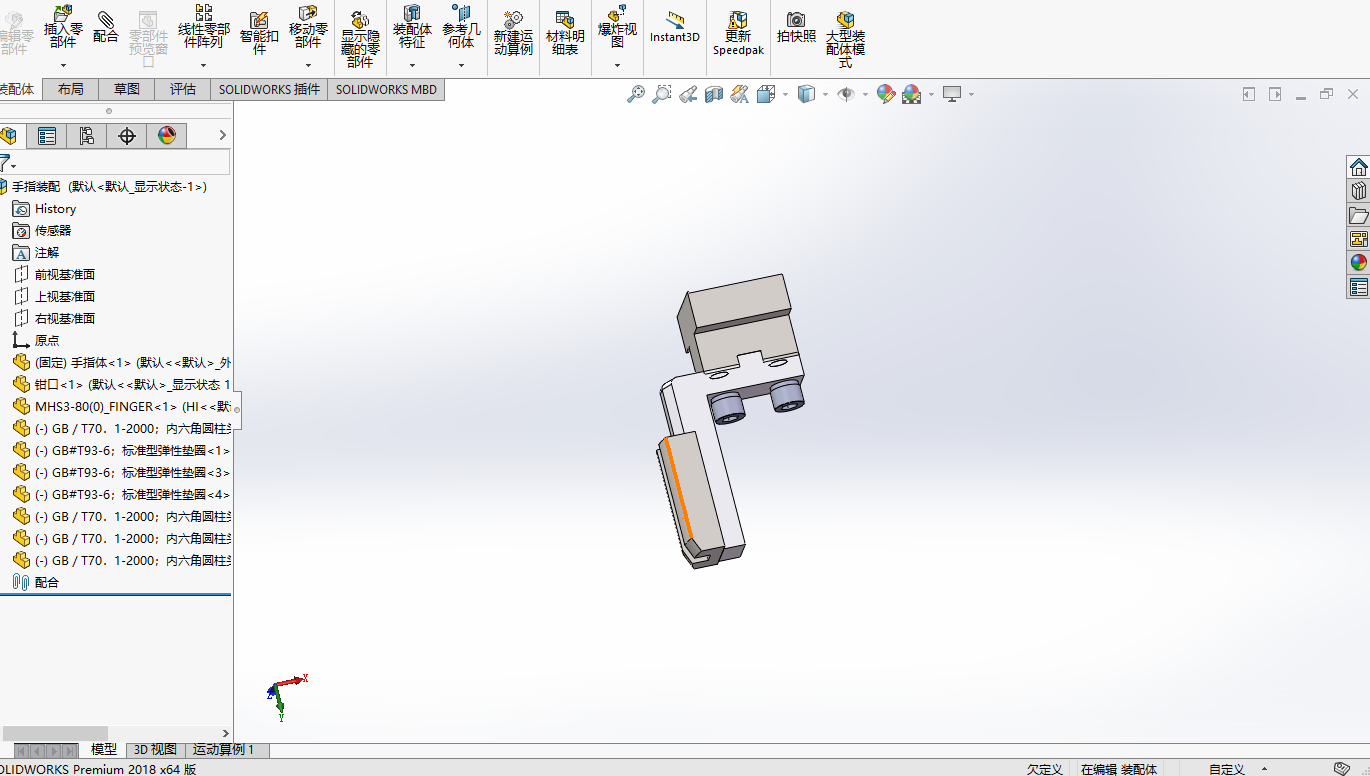Click Apply Scene icon

pos(912,94)
